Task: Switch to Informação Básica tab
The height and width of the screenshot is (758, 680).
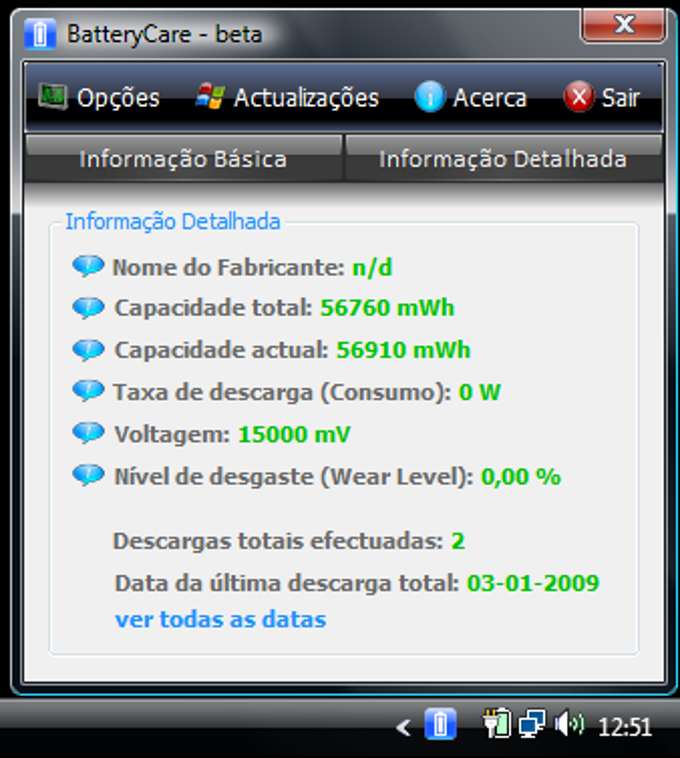Action: tap(183, 159)
